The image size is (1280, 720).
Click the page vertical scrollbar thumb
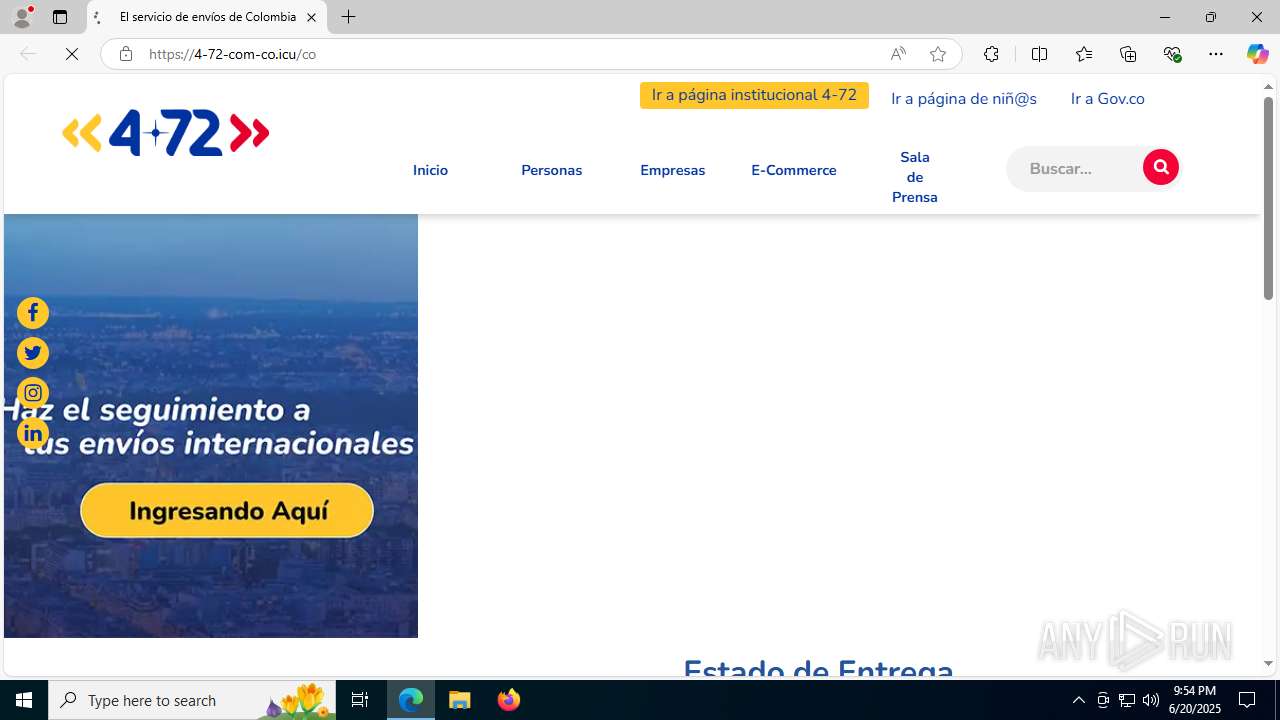tap(1268, 198)
